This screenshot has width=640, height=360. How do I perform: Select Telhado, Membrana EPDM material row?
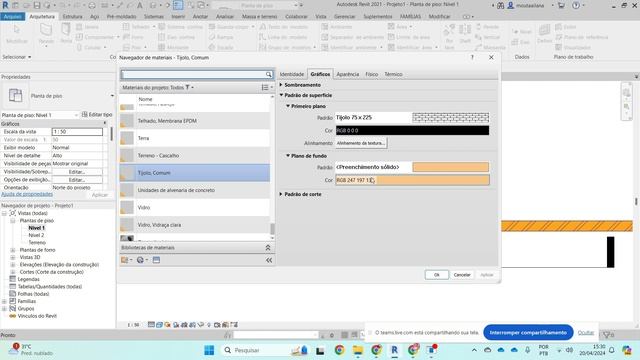(195, 121)
